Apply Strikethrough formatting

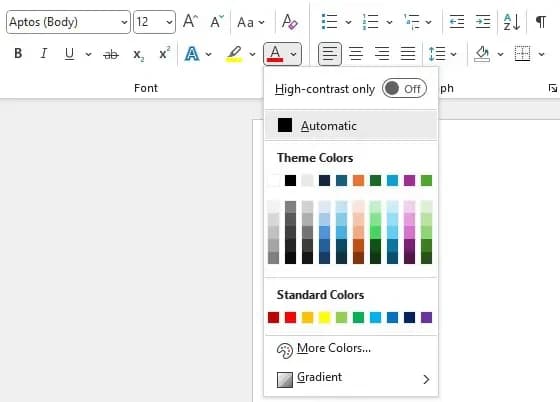111,54
